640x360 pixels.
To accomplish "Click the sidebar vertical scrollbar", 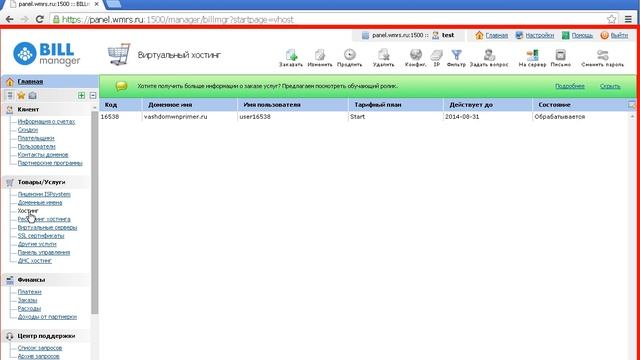I will 94,212.
